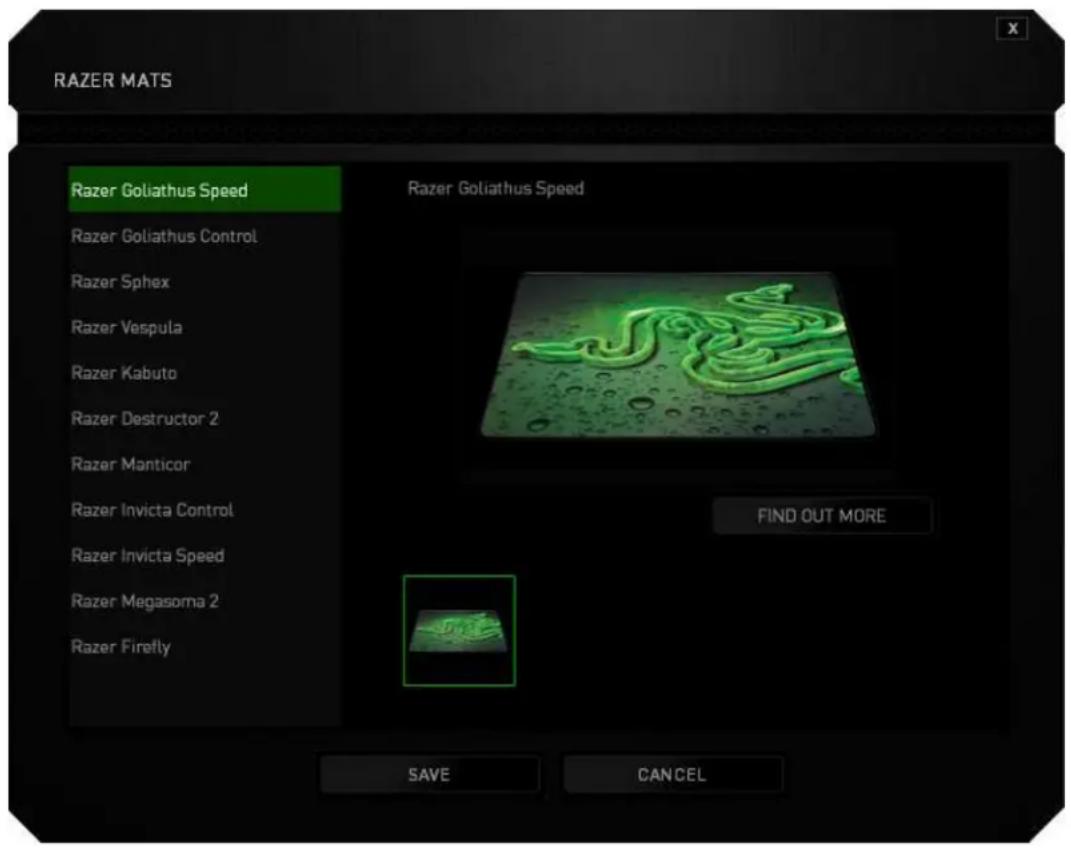This screenshot has height=848, width=1071.
Task: Select Razer Invicta Speed entry
Action: click(x=205, y=556)
